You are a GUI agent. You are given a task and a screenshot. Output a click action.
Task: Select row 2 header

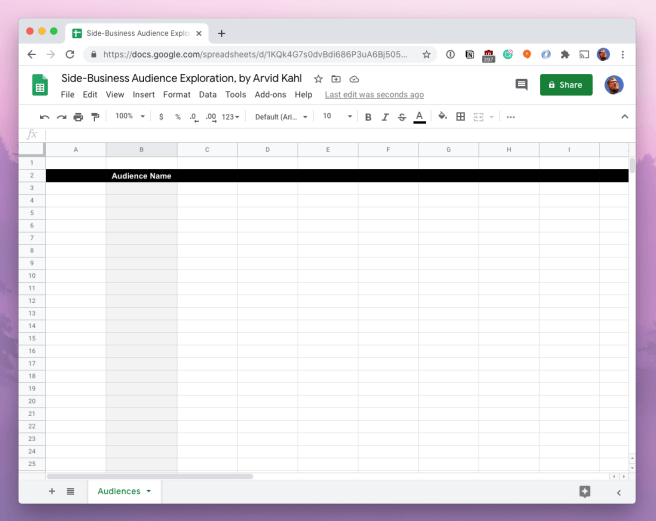[x=32, y=176]
